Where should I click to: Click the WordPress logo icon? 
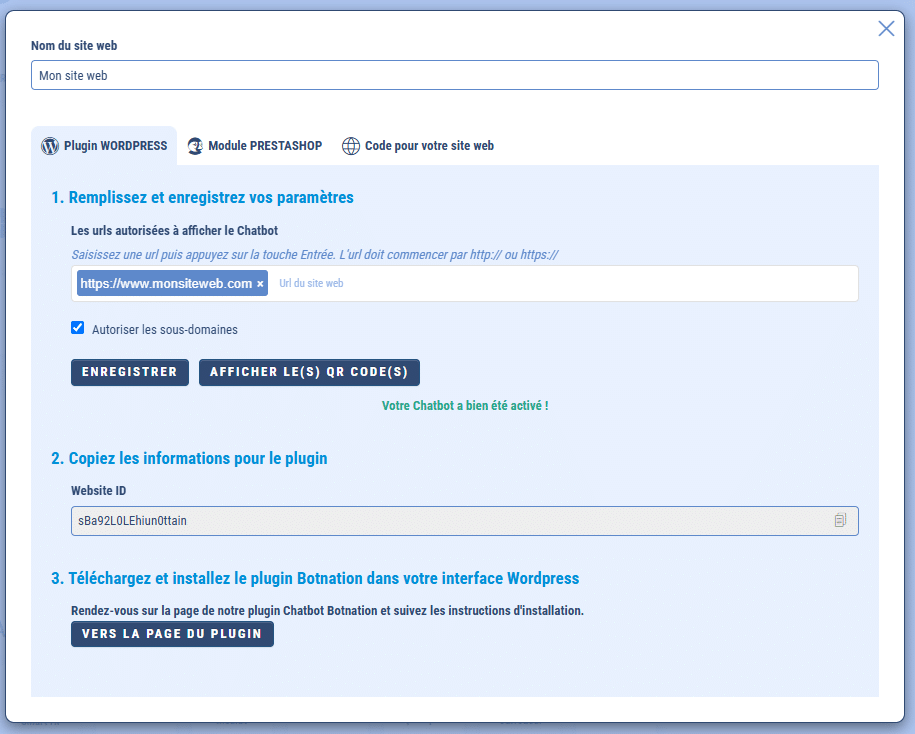click(x=50, y=146)
